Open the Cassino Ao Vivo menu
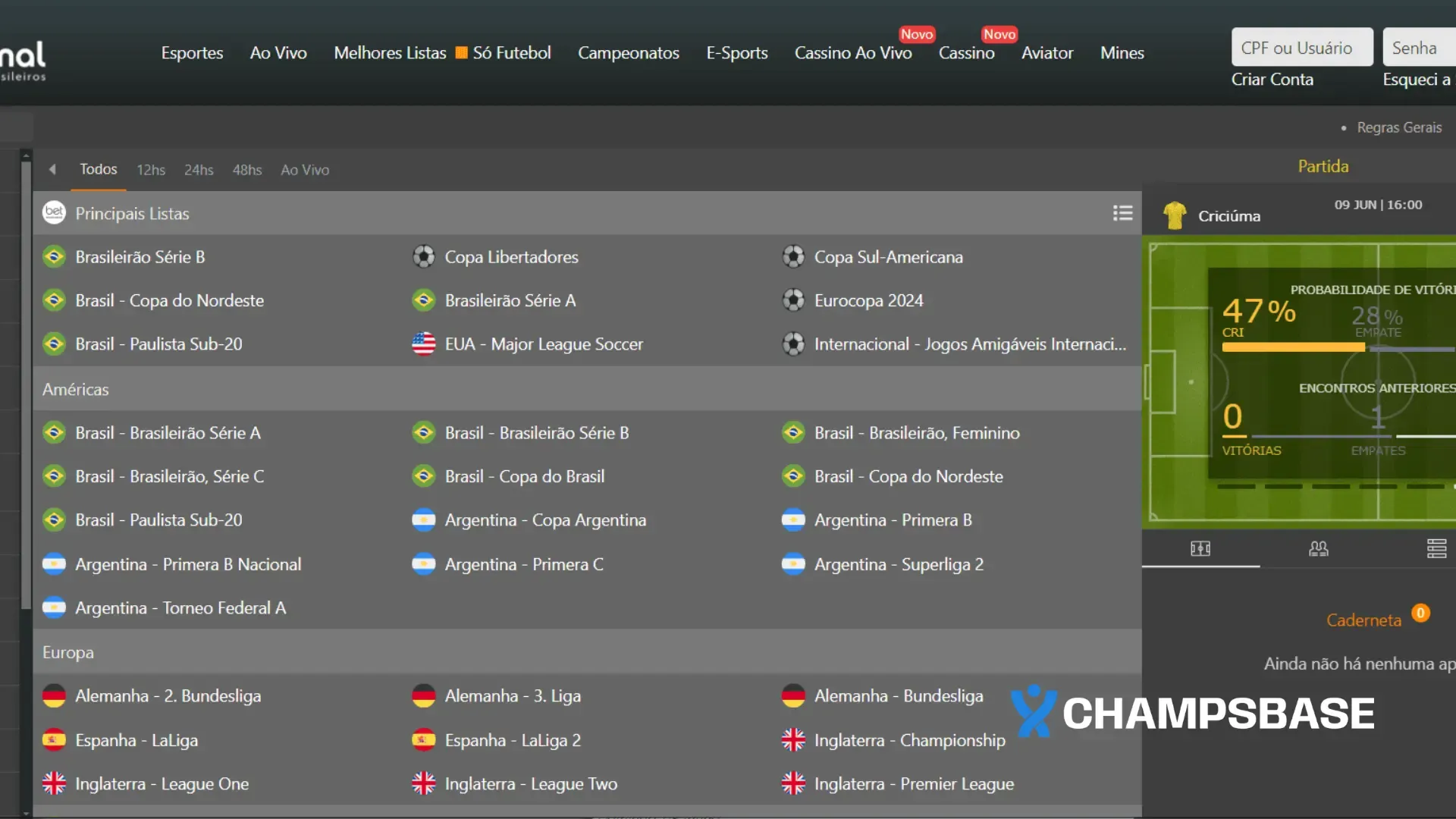 click(x=852, y=53)
